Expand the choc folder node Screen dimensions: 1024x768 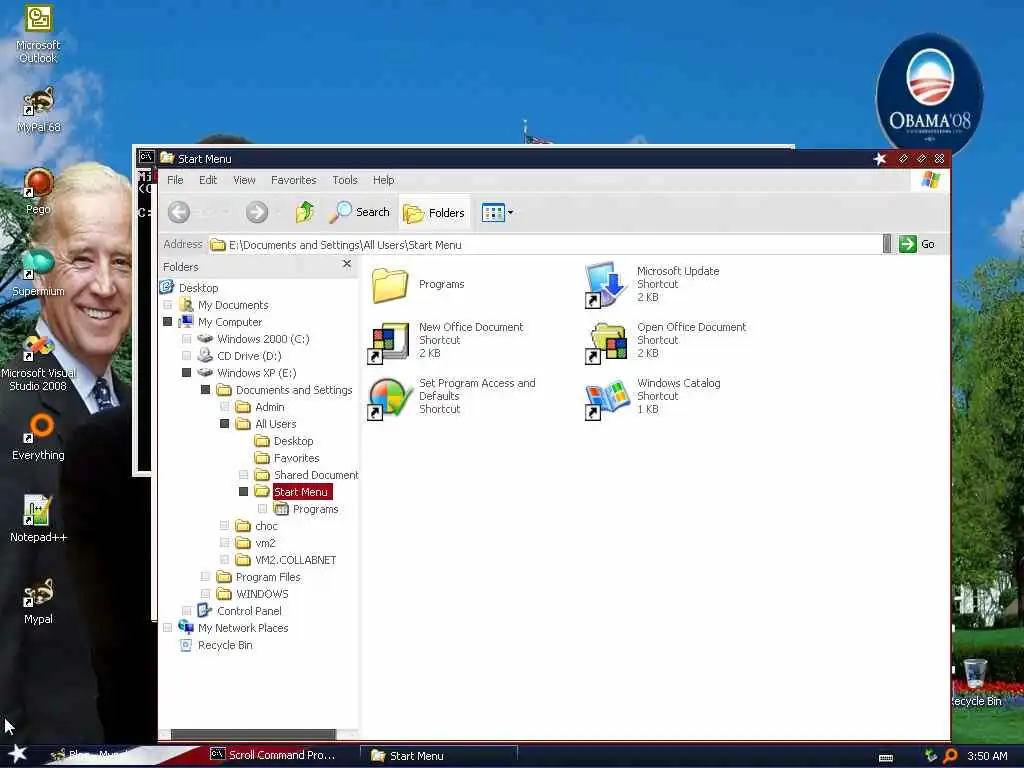(x=225, y=526)
